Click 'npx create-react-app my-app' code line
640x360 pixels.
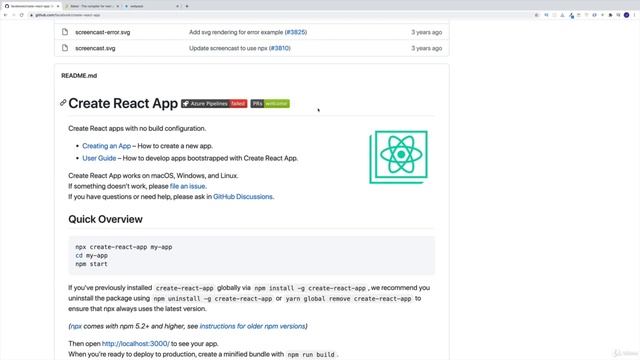[x=124, y=247]
